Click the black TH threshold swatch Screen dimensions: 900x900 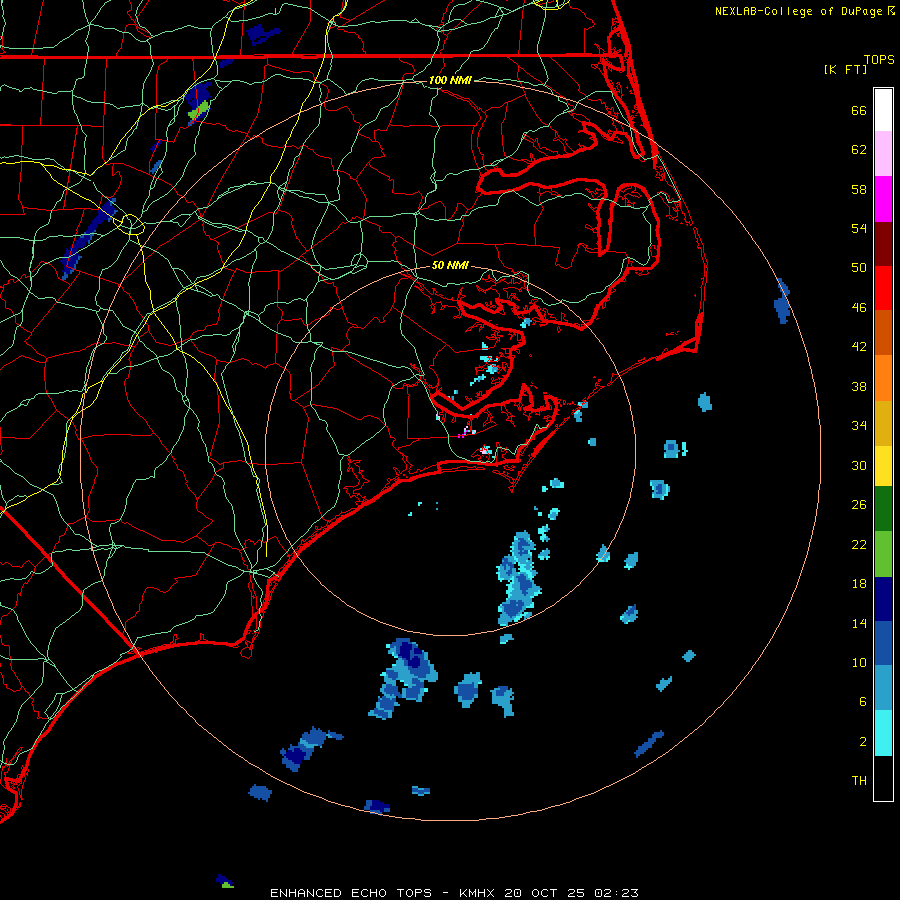pyautogui.click(x=883, y=778)
